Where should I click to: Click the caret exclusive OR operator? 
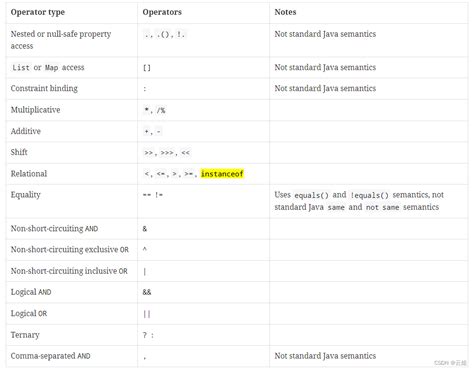tap(145, 249)
